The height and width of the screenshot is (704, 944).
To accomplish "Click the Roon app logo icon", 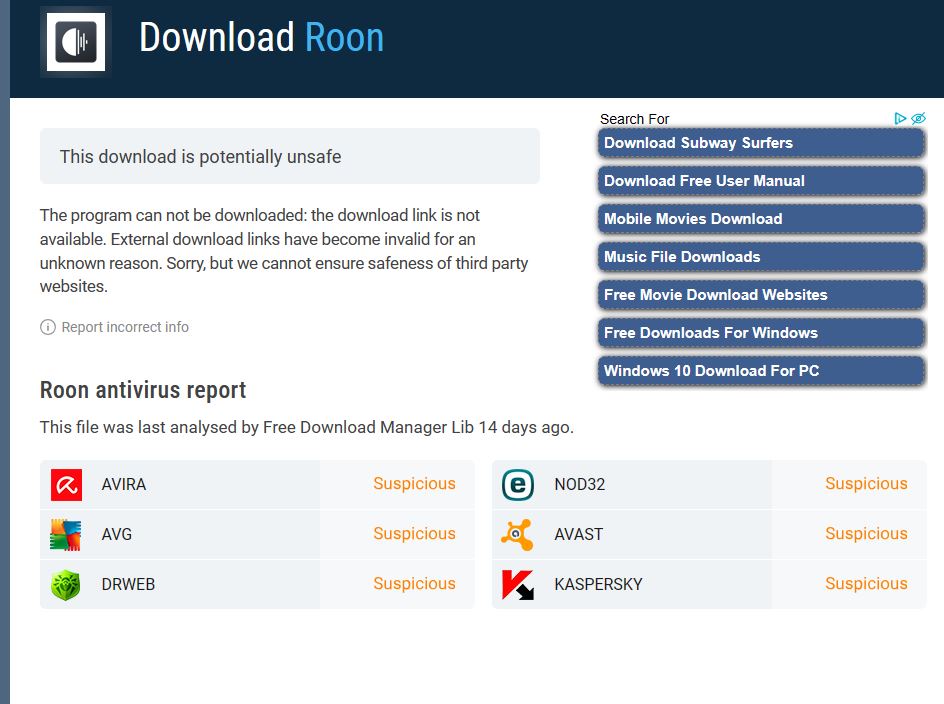I will [x=76, y=42].
